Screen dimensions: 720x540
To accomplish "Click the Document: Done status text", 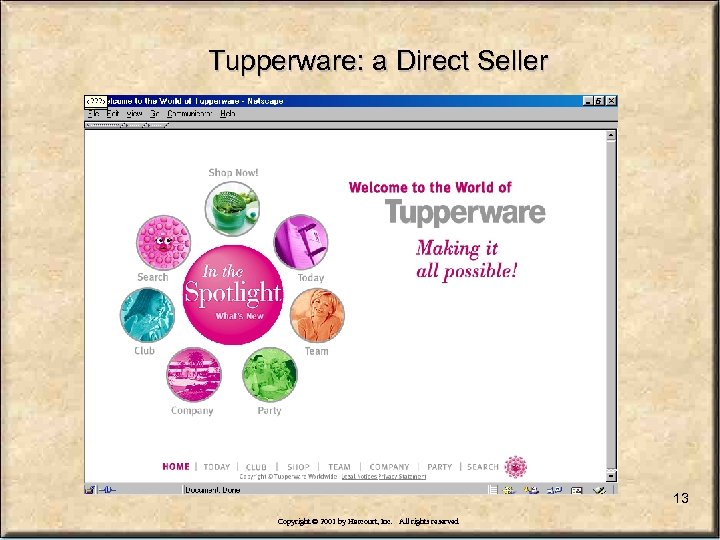I will 213,490.
